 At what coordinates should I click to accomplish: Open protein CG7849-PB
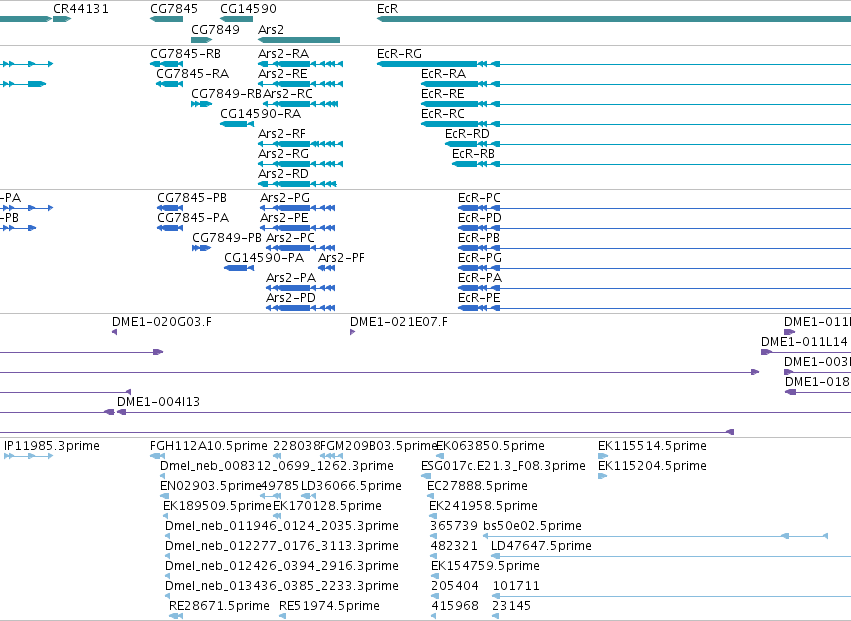(x=227, y=238)
